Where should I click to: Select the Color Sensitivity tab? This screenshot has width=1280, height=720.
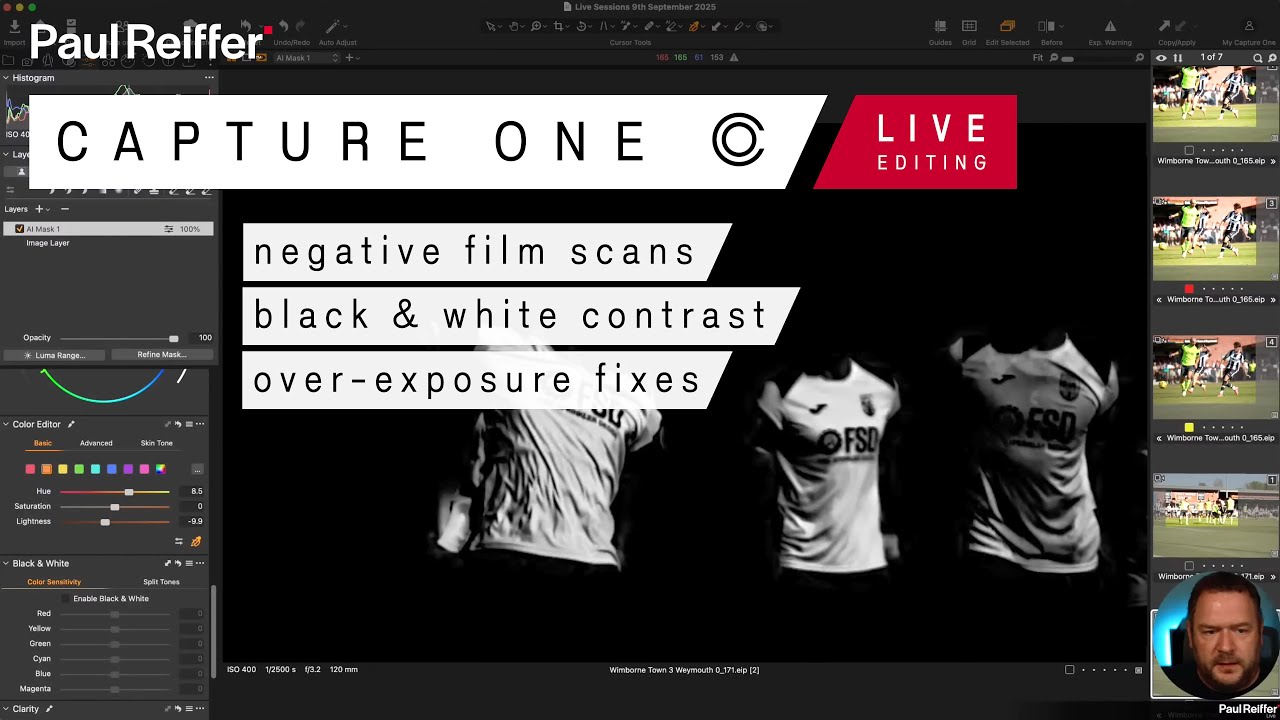tap(54, 582)
